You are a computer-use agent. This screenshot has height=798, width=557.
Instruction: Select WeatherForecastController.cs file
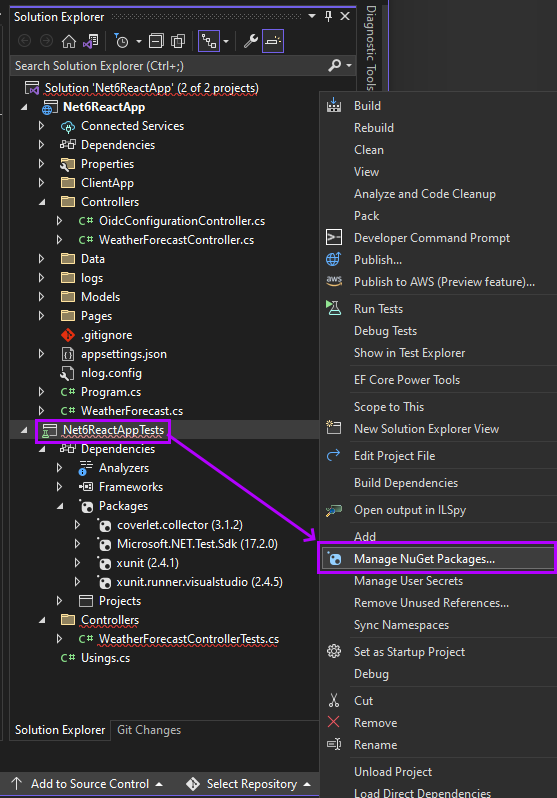[x=176, y=240]
